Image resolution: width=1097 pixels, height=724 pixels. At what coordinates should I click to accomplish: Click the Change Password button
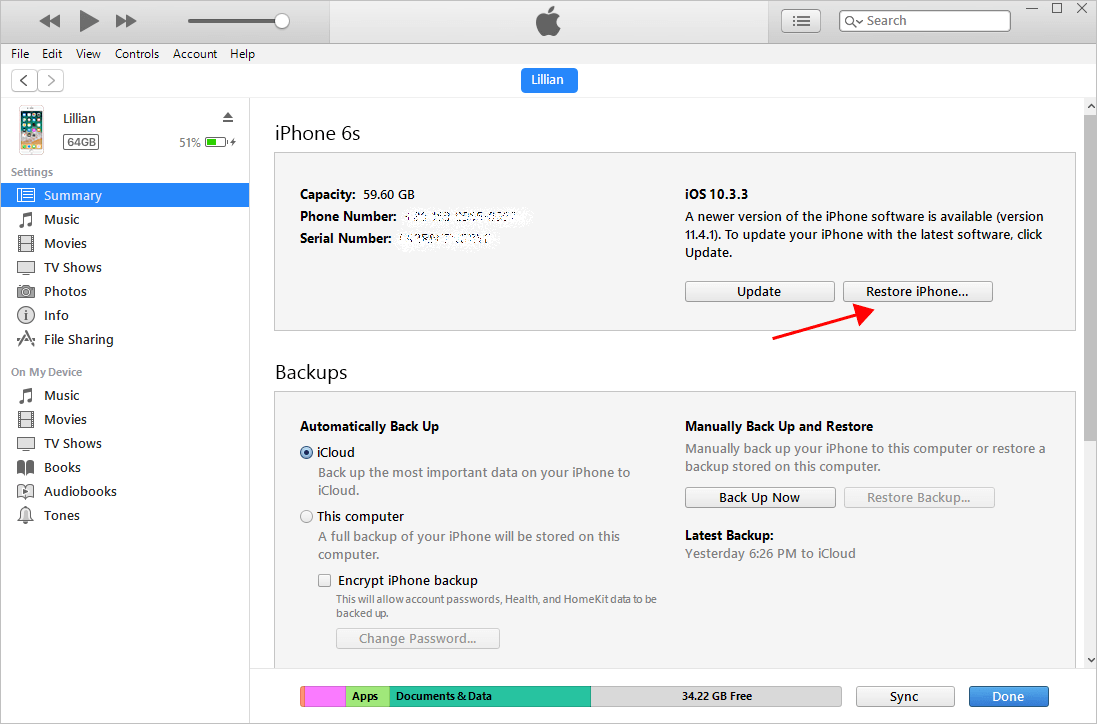[418, 639]
